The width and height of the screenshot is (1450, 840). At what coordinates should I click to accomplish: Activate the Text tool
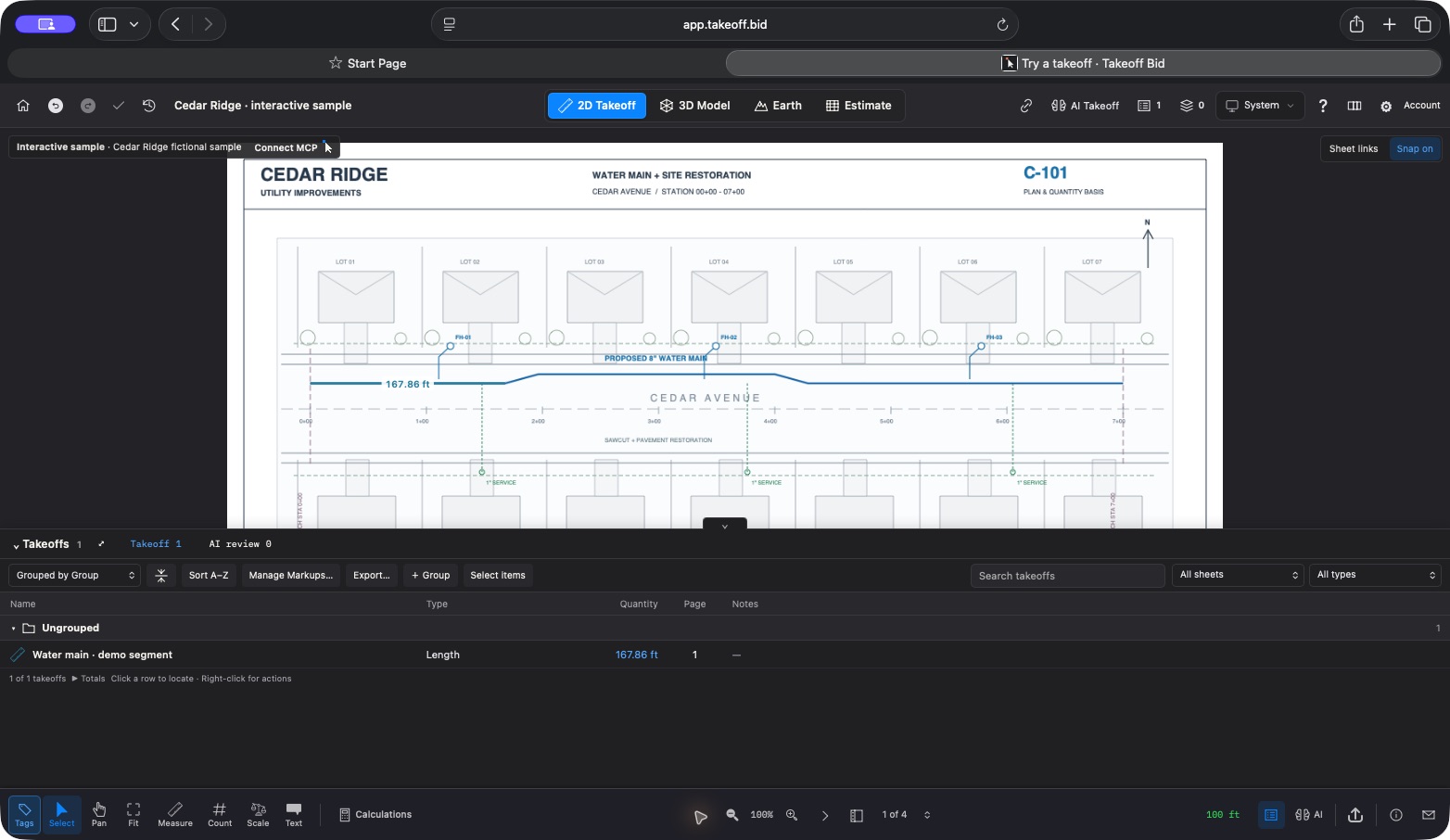[294, 815]
